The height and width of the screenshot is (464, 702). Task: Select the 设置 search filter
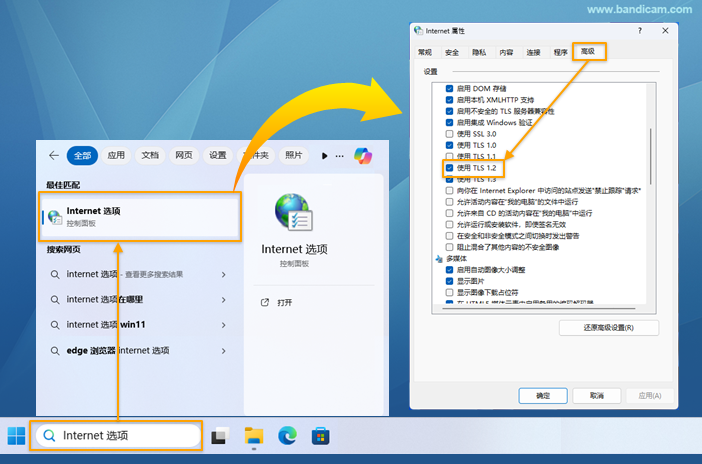click(218, 155)
